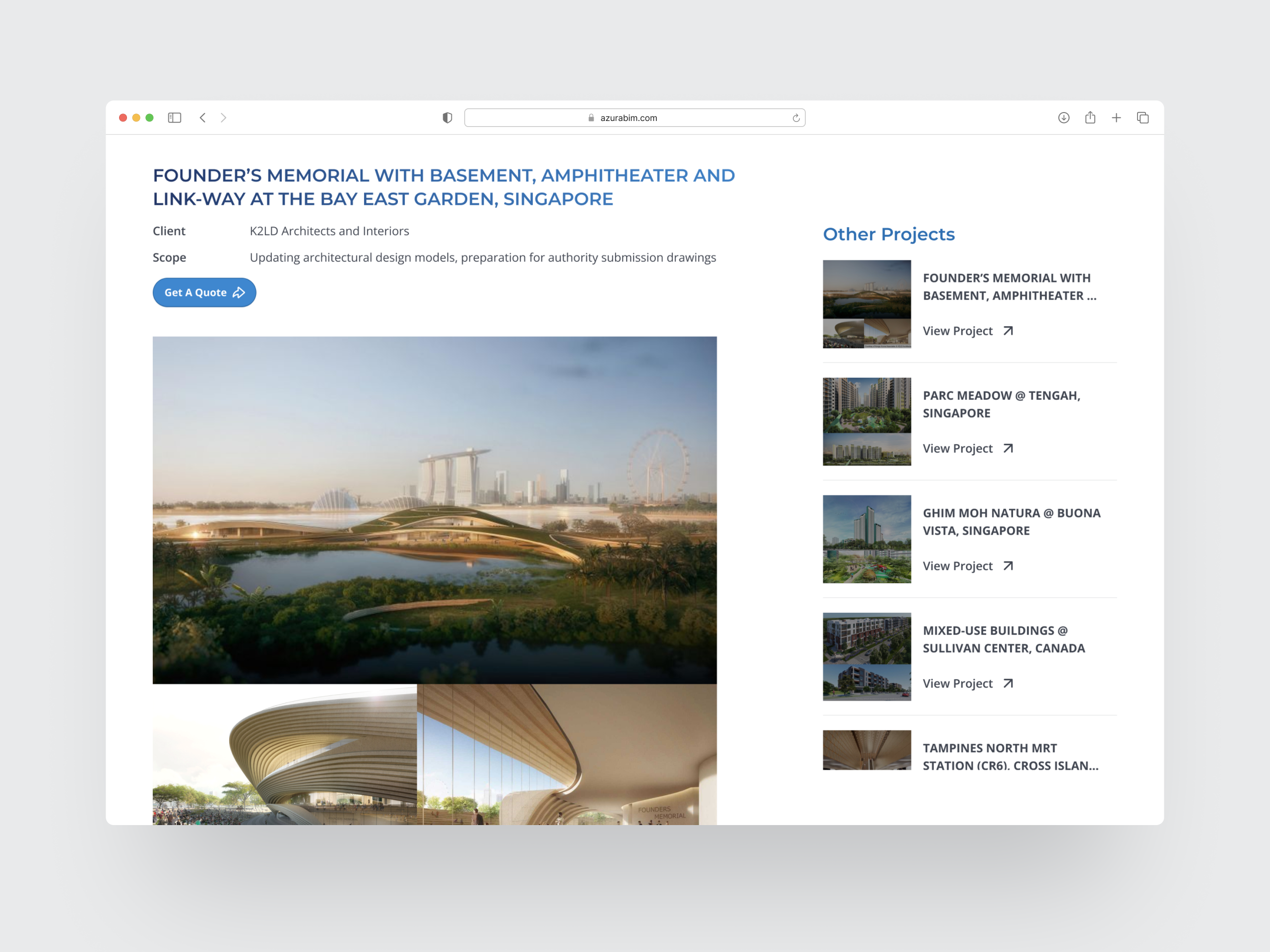Open a new tab with the plus icon
This screenshot has width=1270, height=952.
(x=1116, y=118)
